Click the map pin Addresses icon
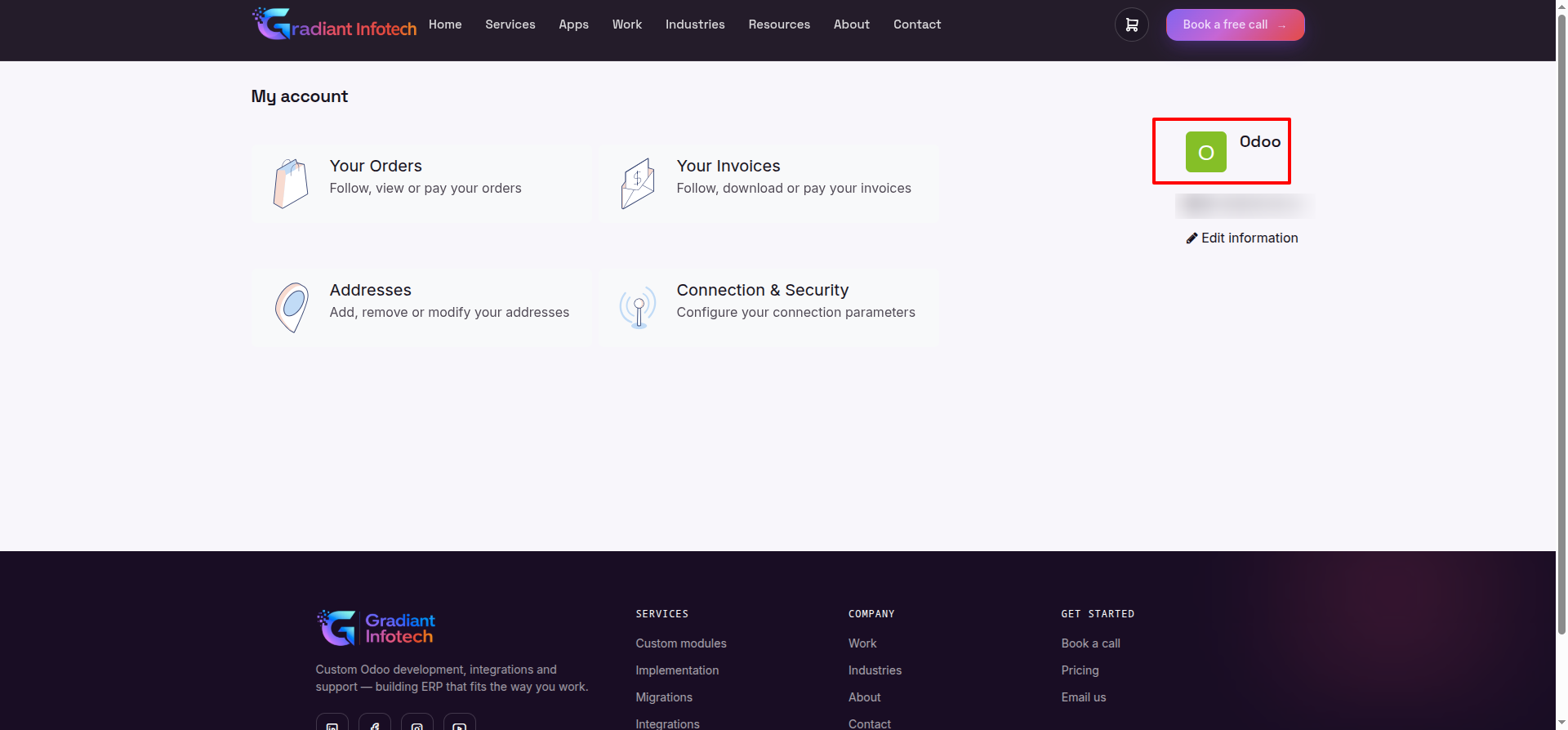Screen dimensions: 1568x730 pyautogui.click(x=292, y=308)
